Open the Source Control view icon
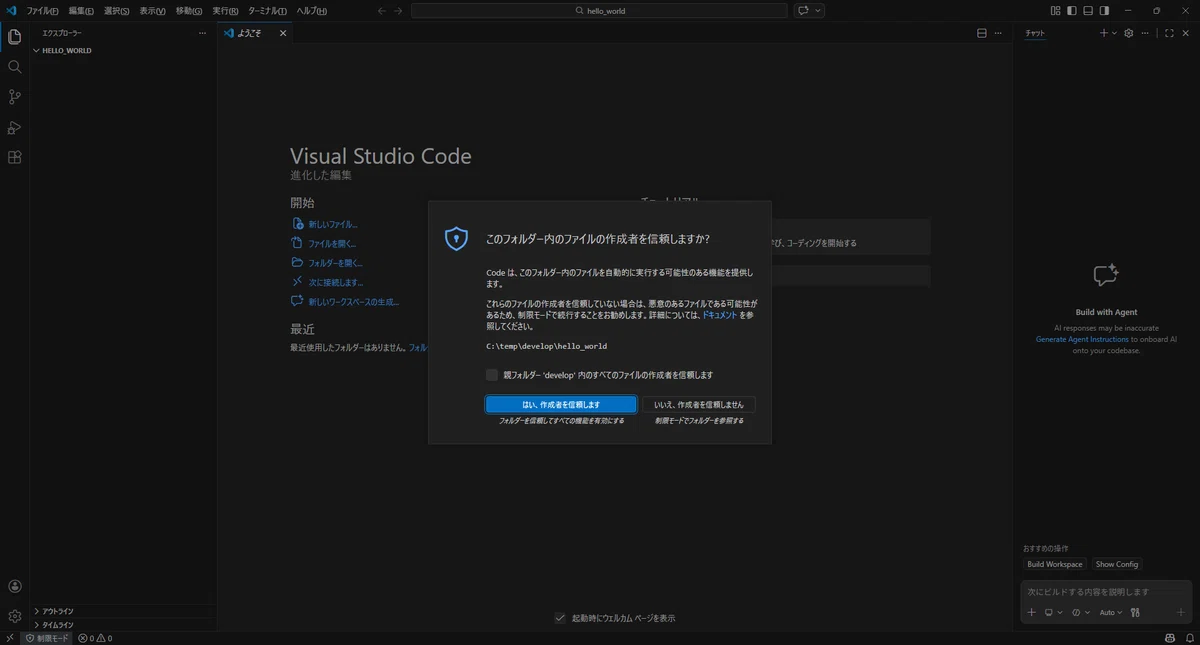 pos(14,97)
